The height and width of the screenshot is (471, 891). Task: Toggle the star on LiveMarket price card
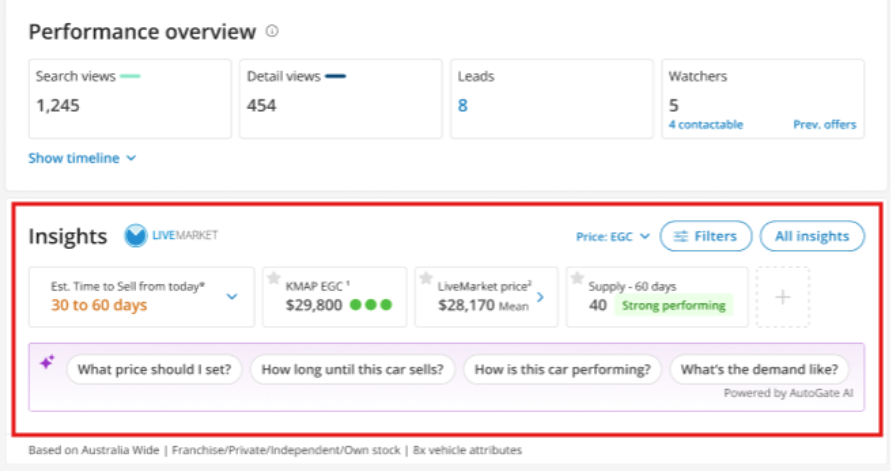click(426, 279)
